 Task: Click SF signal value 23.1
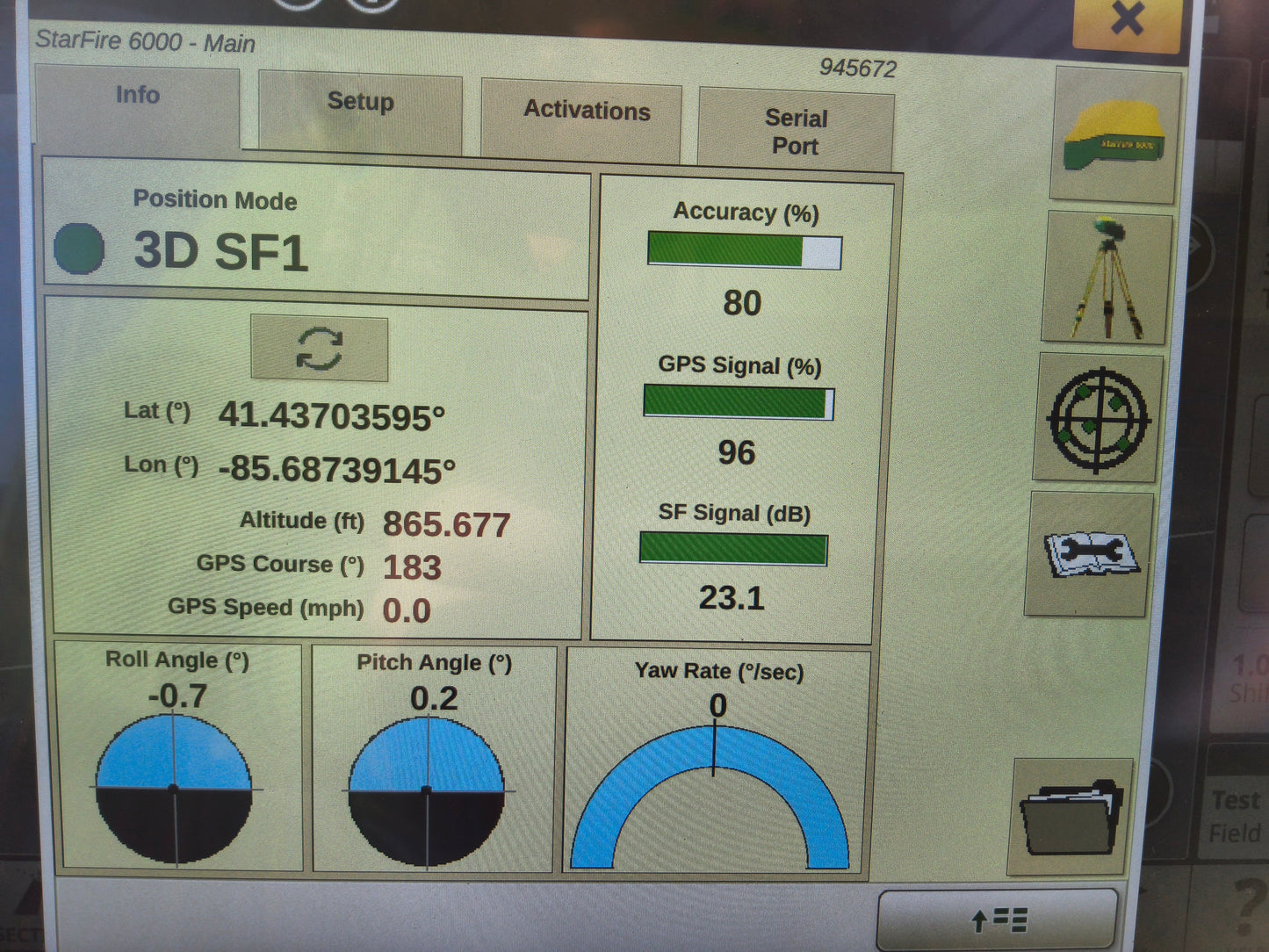732,598
